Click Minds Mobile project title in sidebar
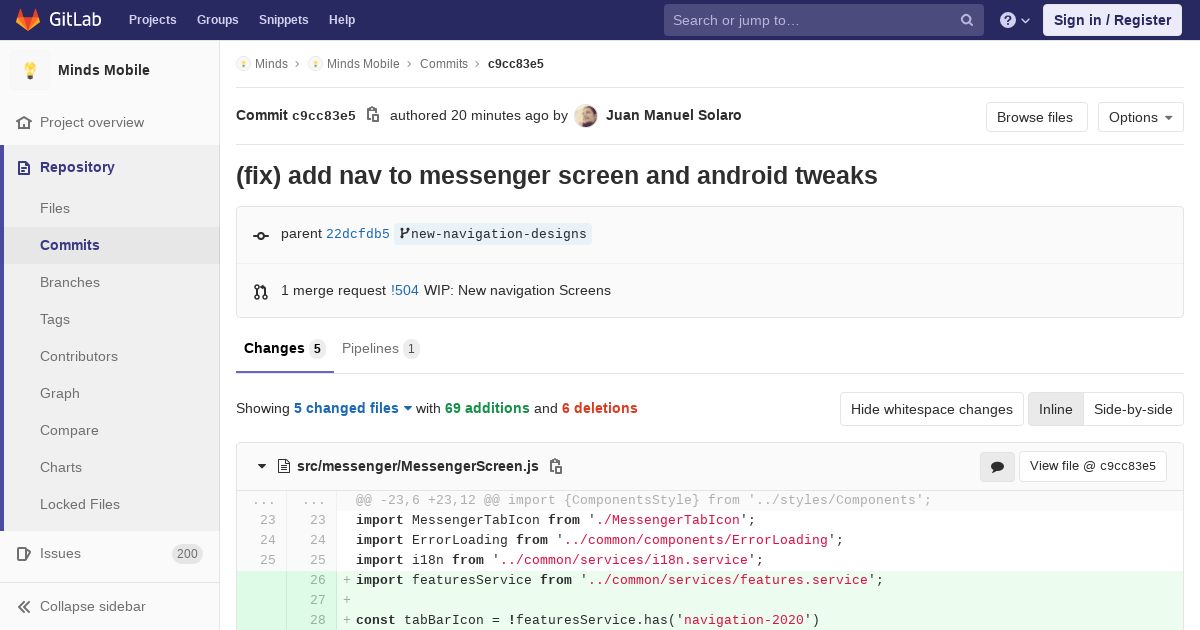Screen dimensions: 1200x630 pyautogui.click(x=104, y=70)
